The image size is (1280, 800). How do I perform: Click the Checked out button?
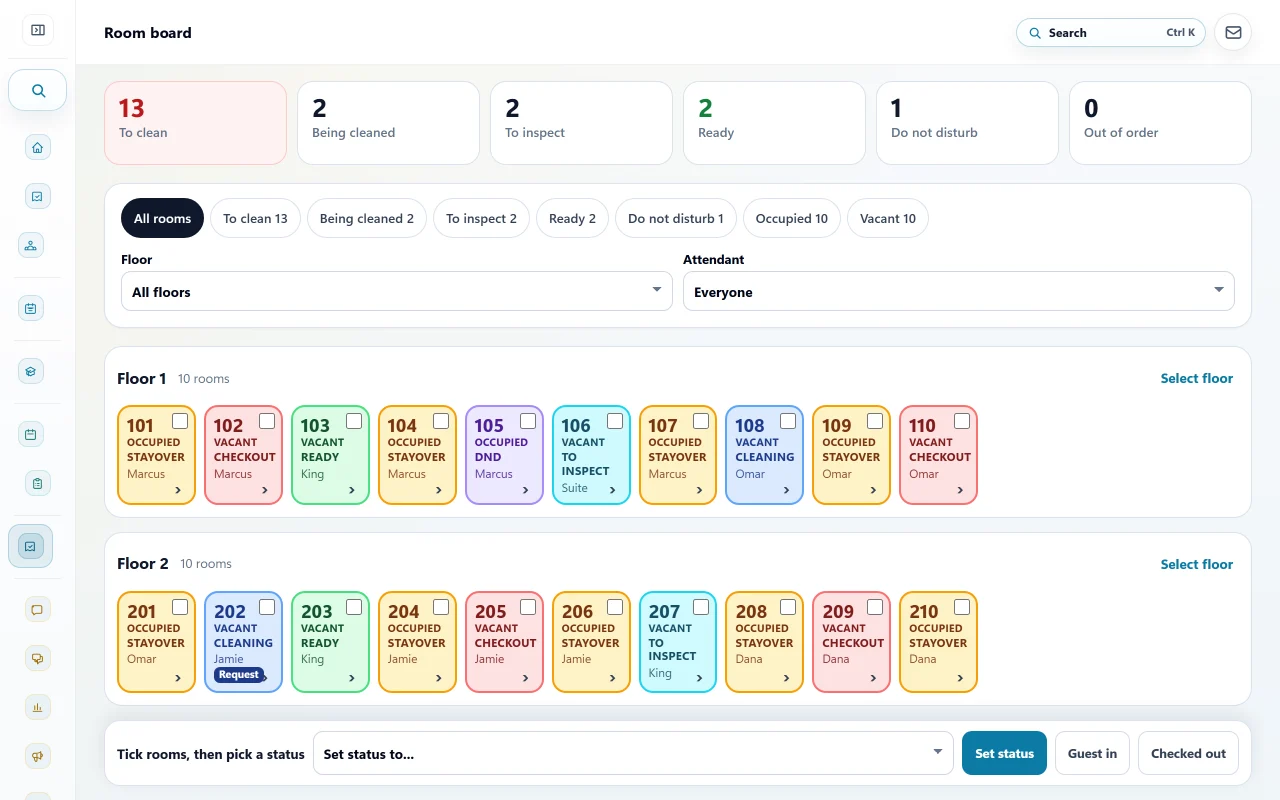[x=1188, y=753]
